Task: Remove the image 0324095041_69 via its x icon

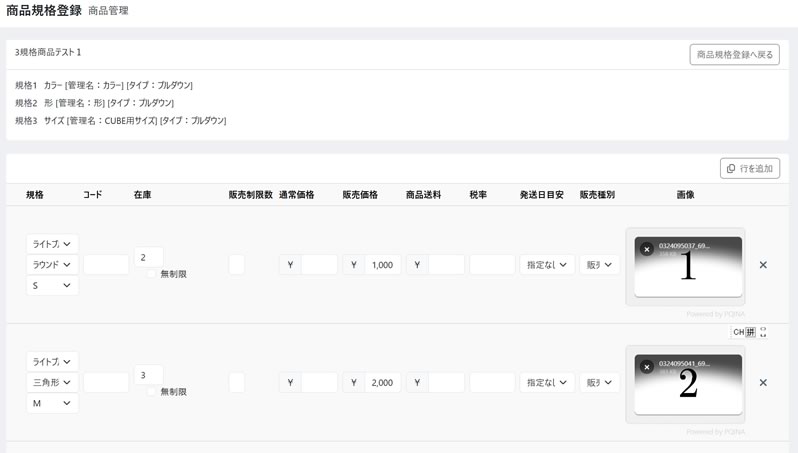Action: coord(647,367)
